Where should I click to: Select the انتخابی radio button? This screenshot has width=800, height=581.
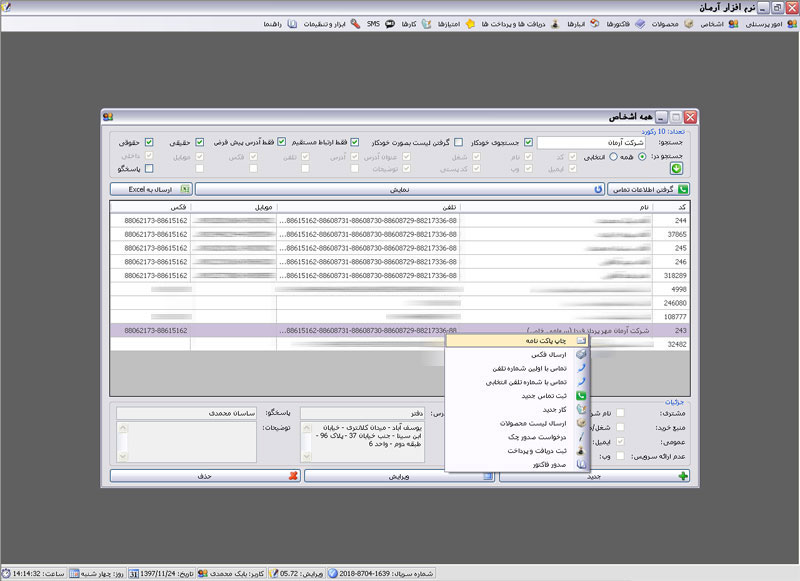[613, 157]
